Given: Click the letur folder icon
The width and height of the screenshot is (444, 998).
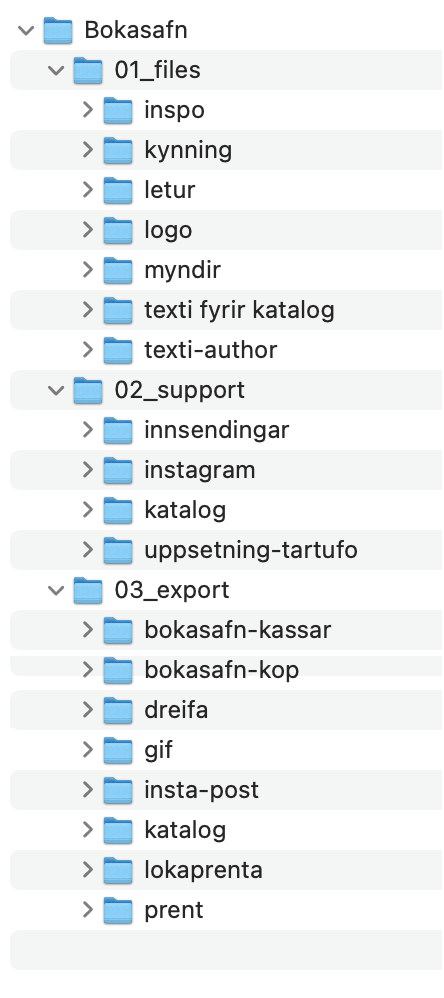Looking at the screenshot, I should [118, 190].
